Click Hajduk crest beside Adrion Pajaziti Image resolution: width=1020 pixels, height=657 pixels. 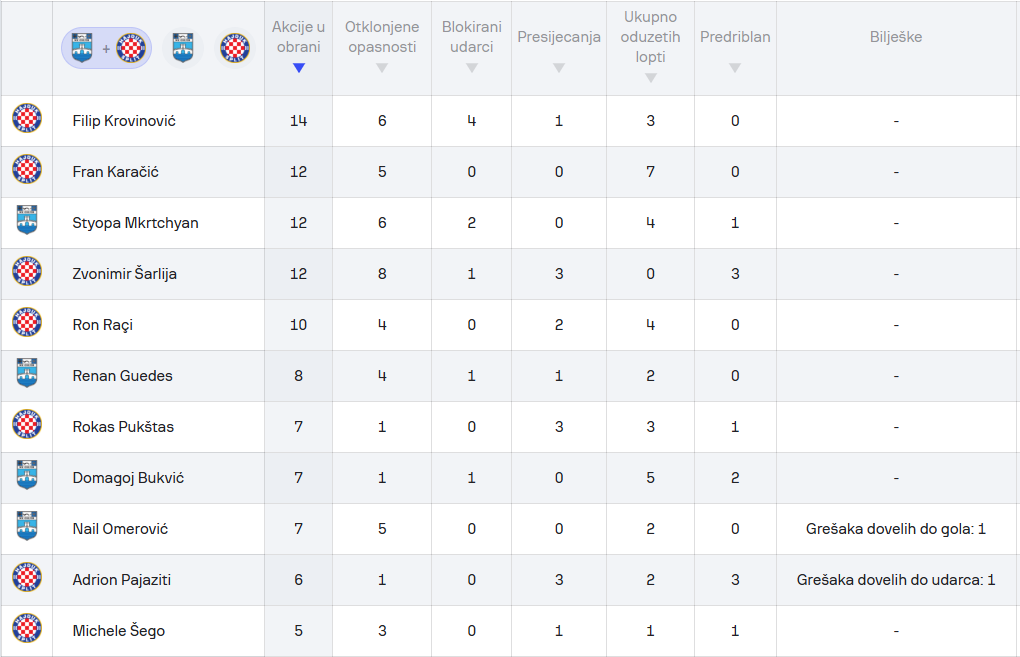coord(27,578)
